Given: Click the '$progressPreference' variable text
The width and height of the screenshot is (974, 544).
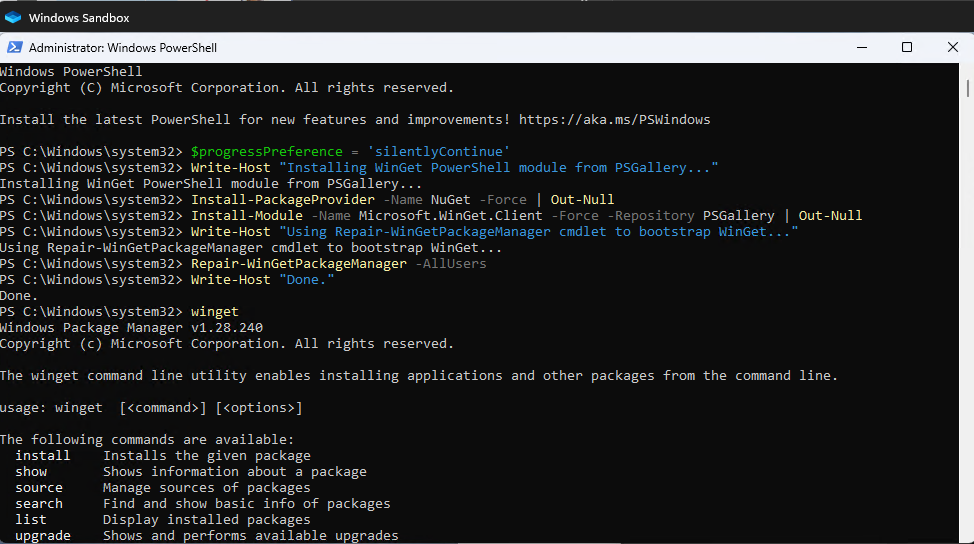Looking at the screenshot, I should click(x=266, y=152).
